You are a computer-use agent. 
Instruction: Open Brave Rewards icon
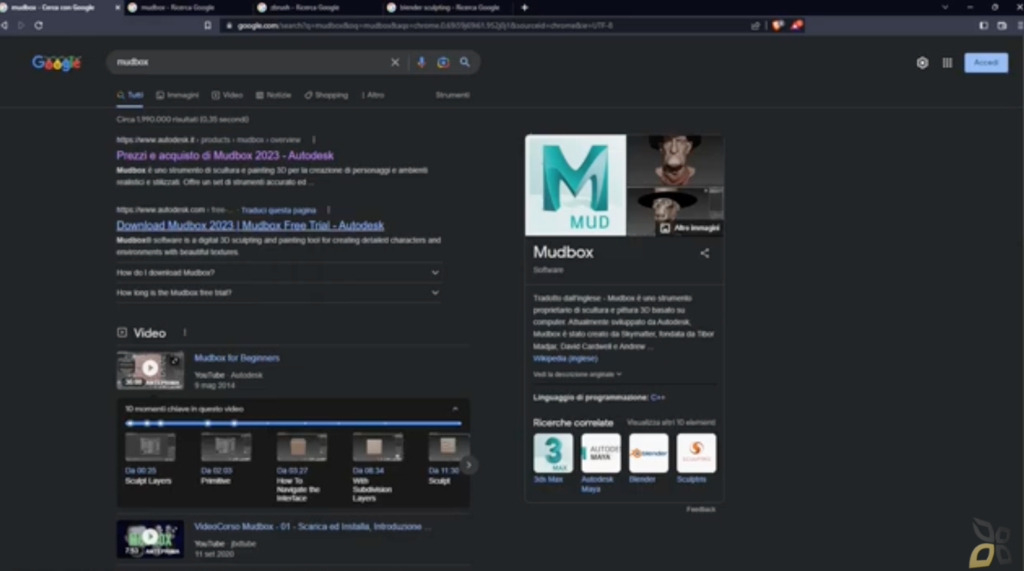click(x=797, y=25)
